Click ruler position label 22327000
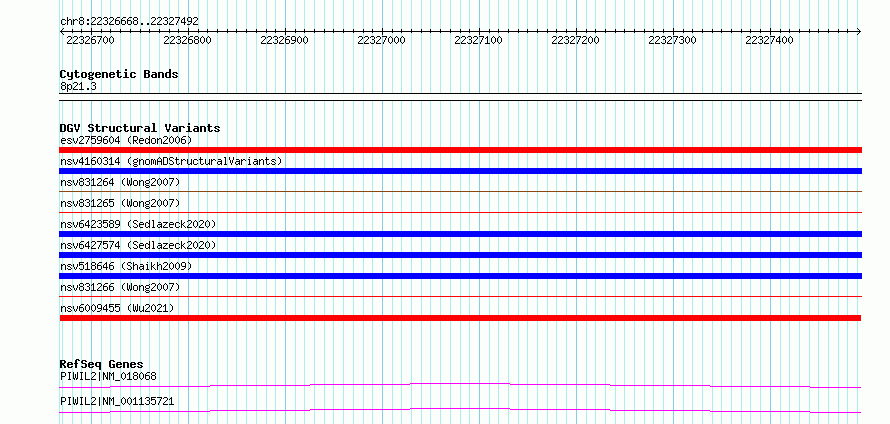This screenshot has width=890, height=424. coord(381,40)
